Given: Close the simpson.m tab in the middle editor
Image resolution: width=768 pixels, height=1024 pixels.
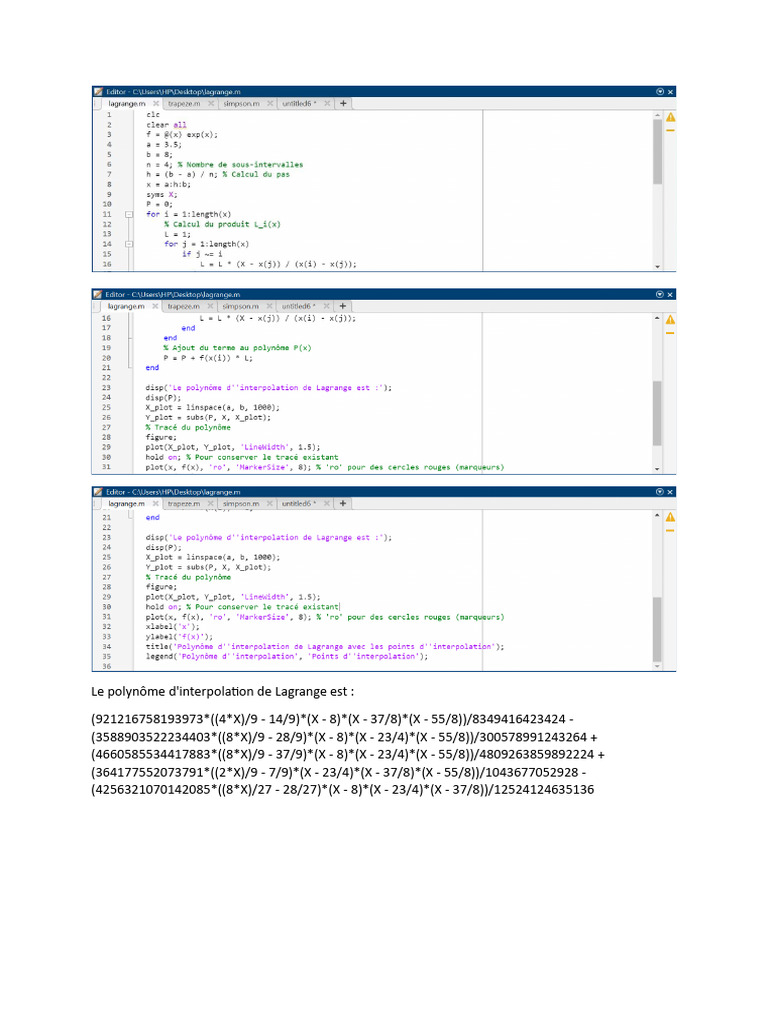Looking at the screenshot, I should 269,306.
